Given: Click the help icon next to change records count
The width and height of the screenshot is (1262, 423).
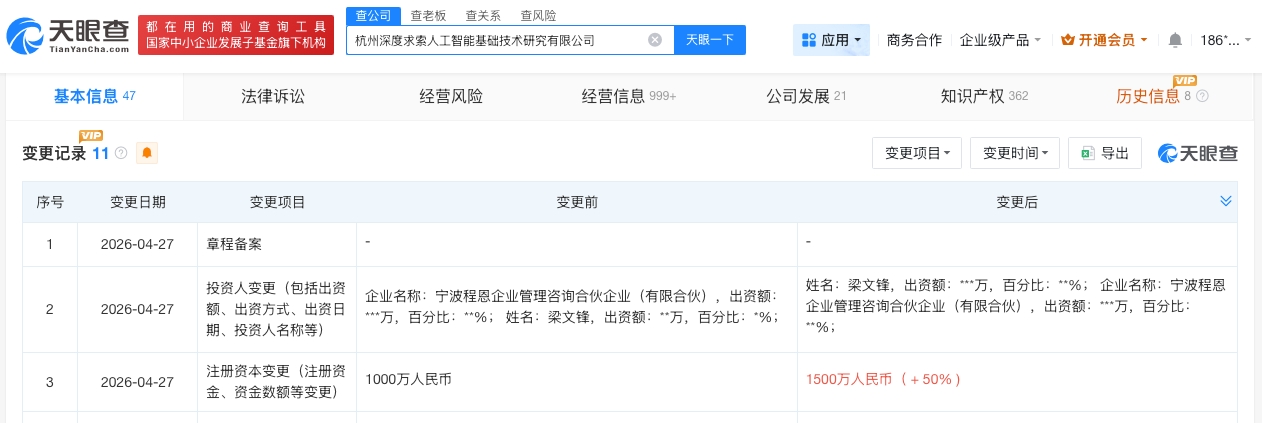Looking at the screenshot, I should pos(121,153).
